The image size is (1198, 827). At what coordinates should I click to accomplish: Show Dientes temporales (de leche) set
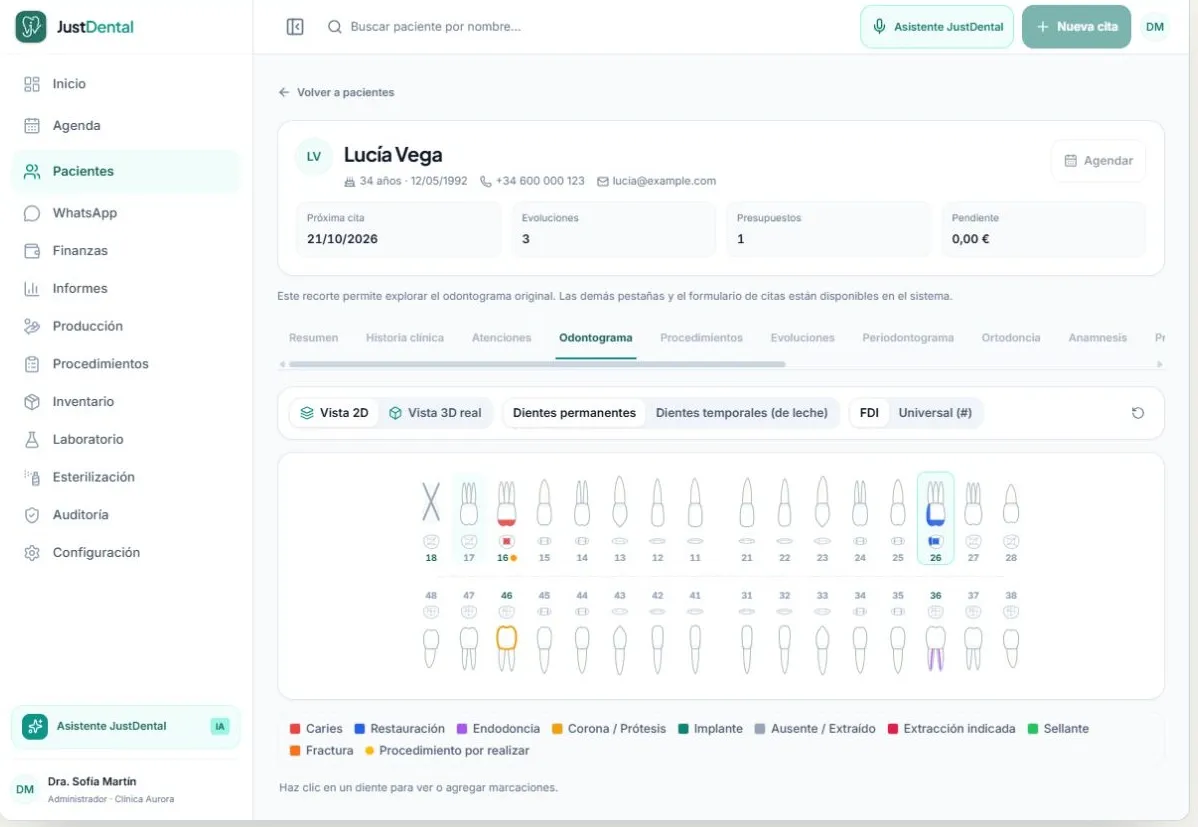click(741, 413)
